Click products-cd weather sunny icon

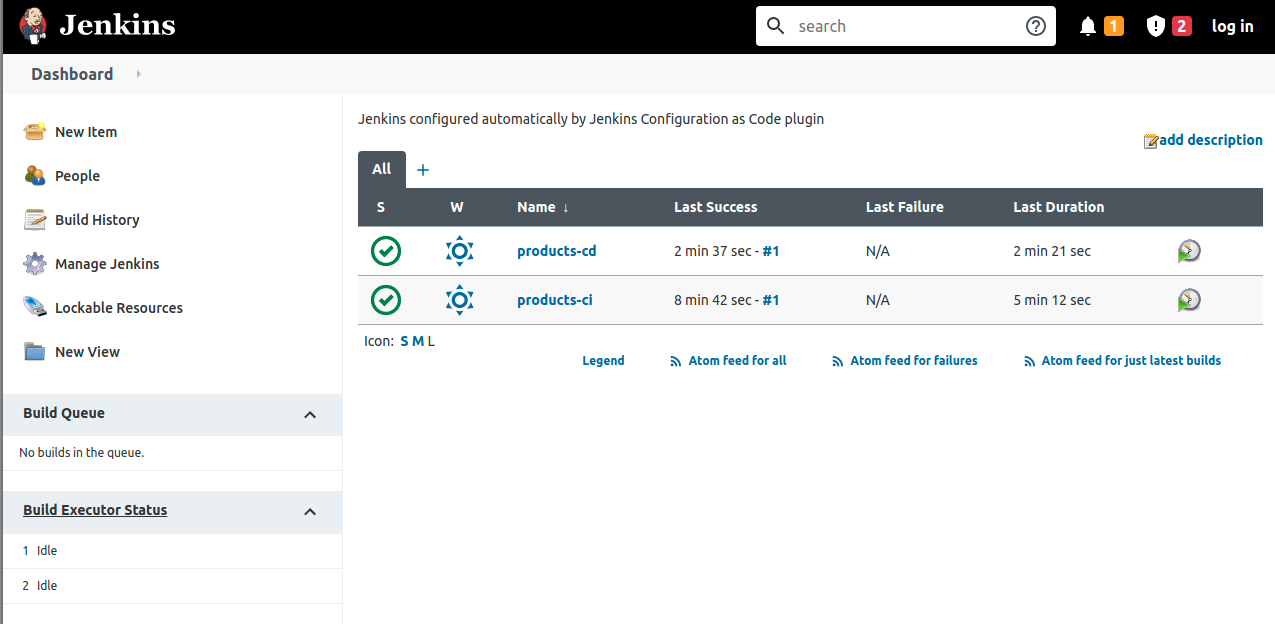pos(460,251)
